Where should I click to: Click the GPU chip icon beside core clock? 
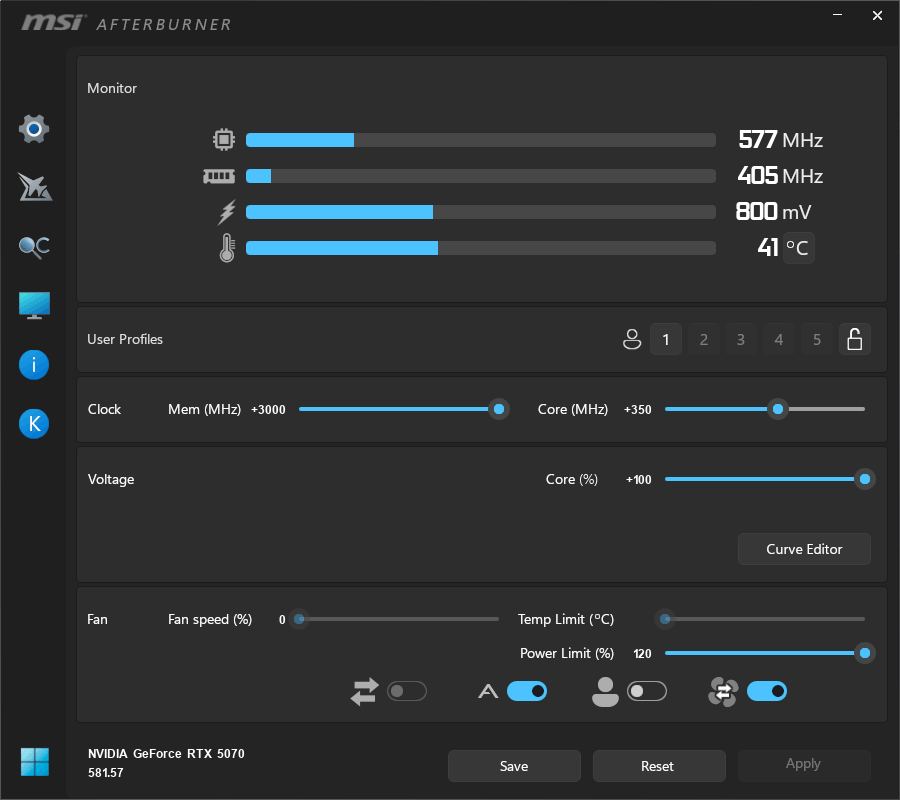pos(224,139)
